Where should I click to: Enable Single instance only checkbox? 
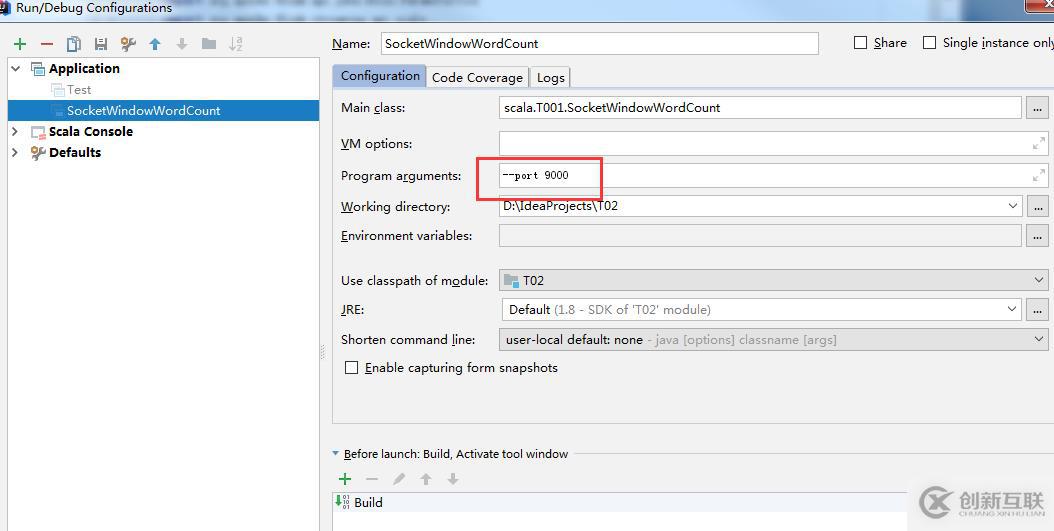coord(929,43)
